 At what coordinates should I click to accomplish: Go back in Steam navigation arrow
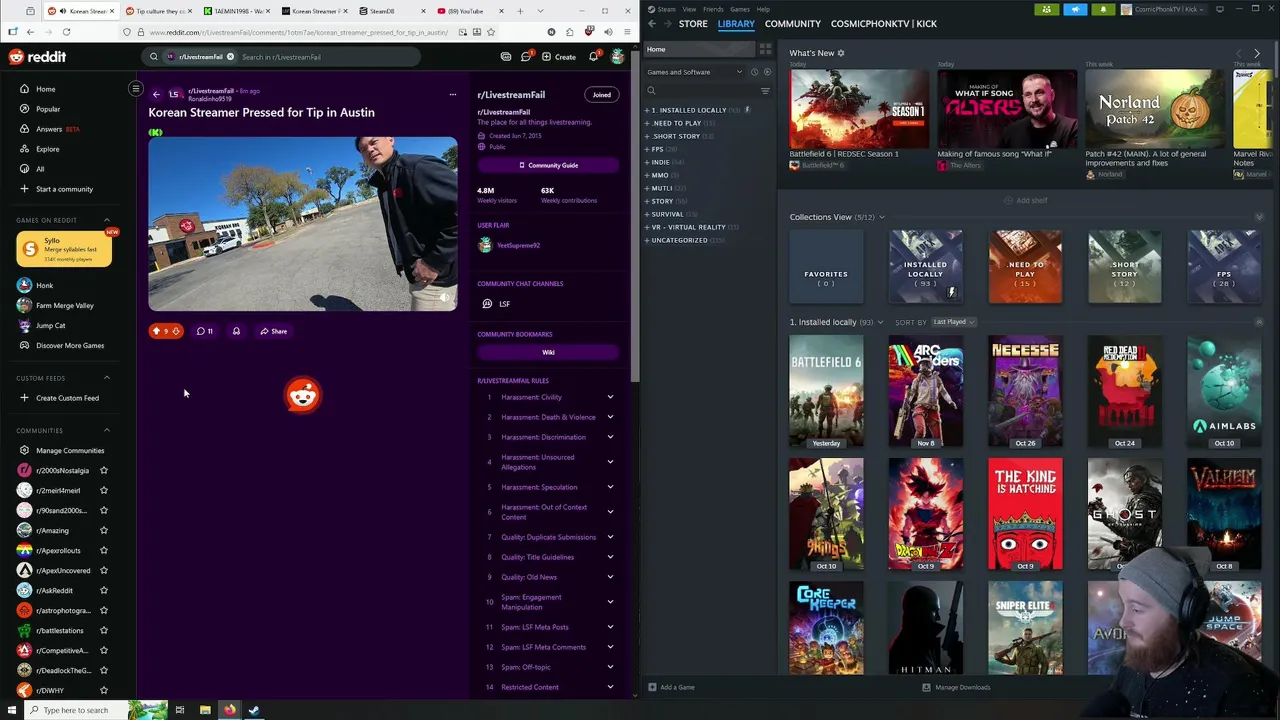coord(652,23)
